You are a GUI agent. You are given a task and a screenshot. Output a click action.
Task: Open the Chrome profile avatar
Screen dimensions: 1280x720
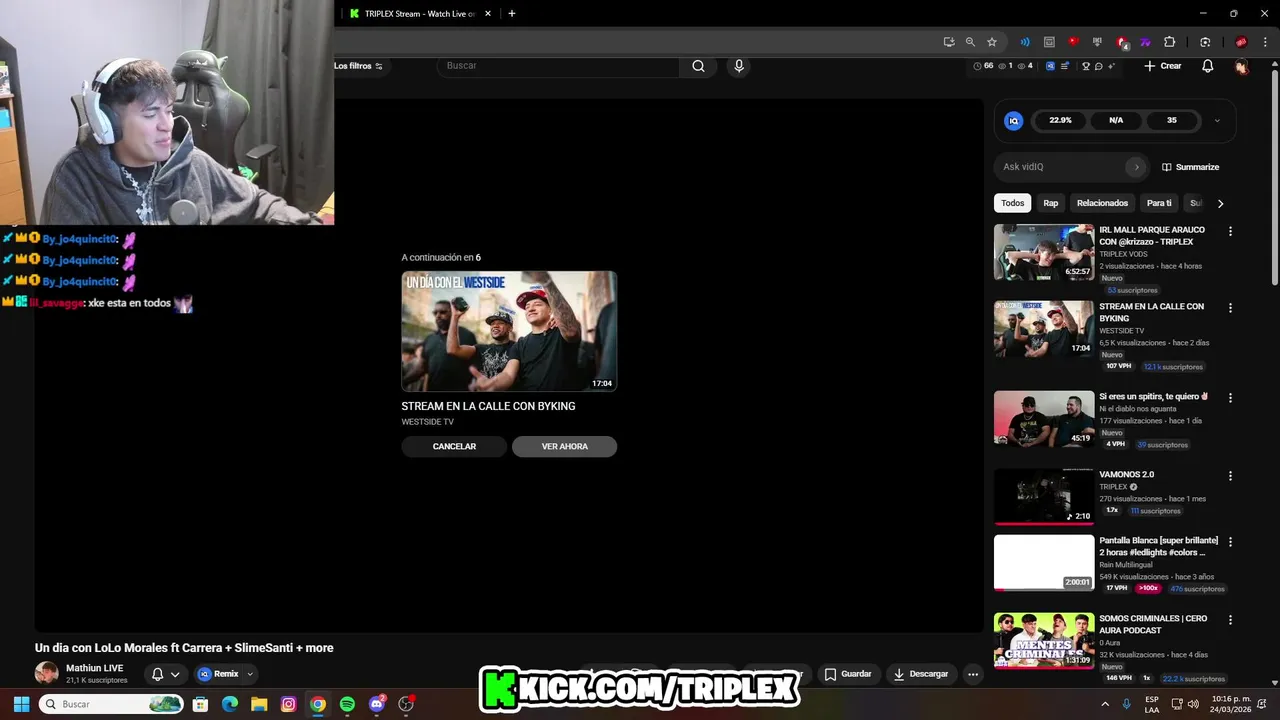tap(1241, 42)
